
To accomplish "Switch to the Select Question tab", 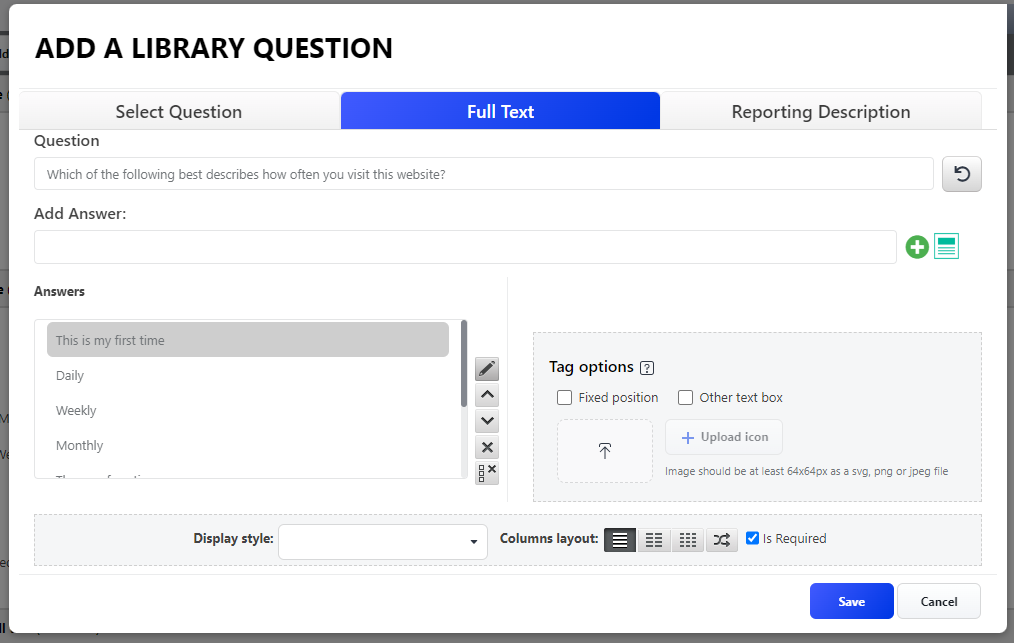I will [179, 111].
